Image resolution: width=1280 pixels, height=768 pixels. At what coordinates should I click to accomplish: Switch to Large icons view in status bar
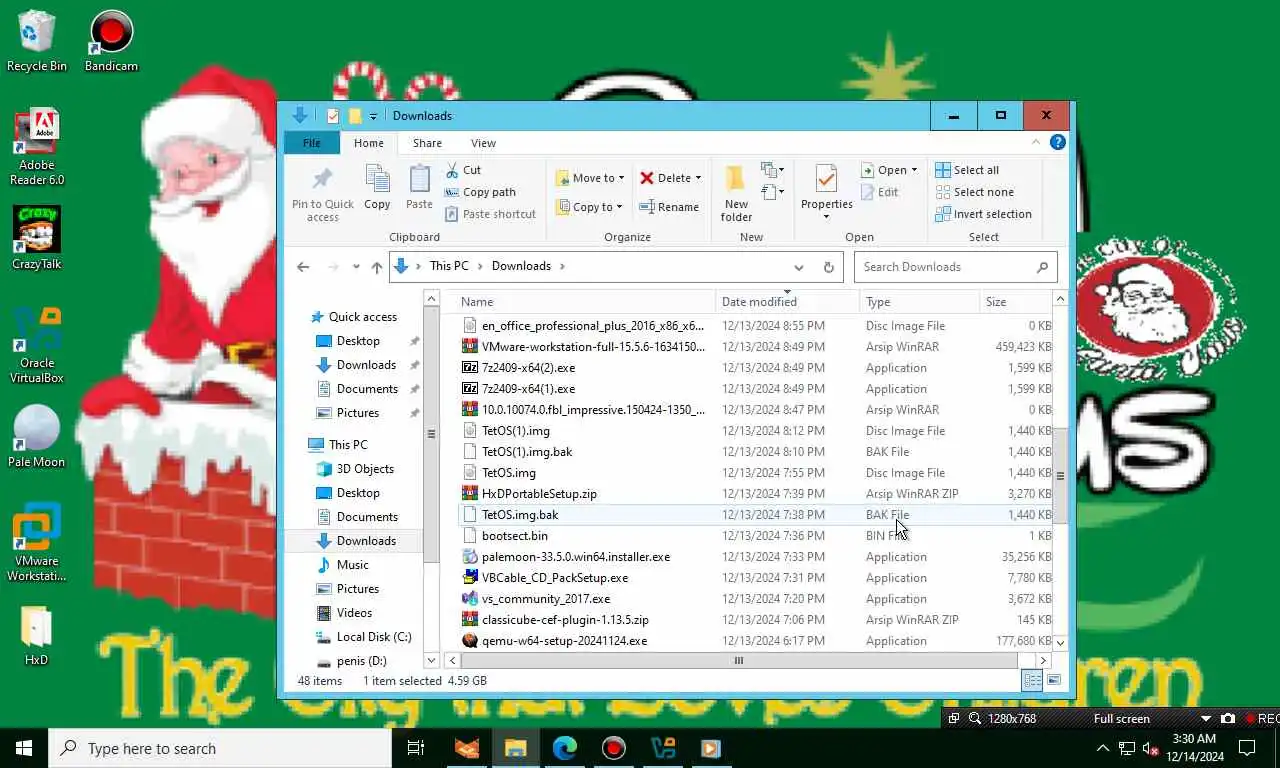pyautogui.click(x=1053, y=680)
